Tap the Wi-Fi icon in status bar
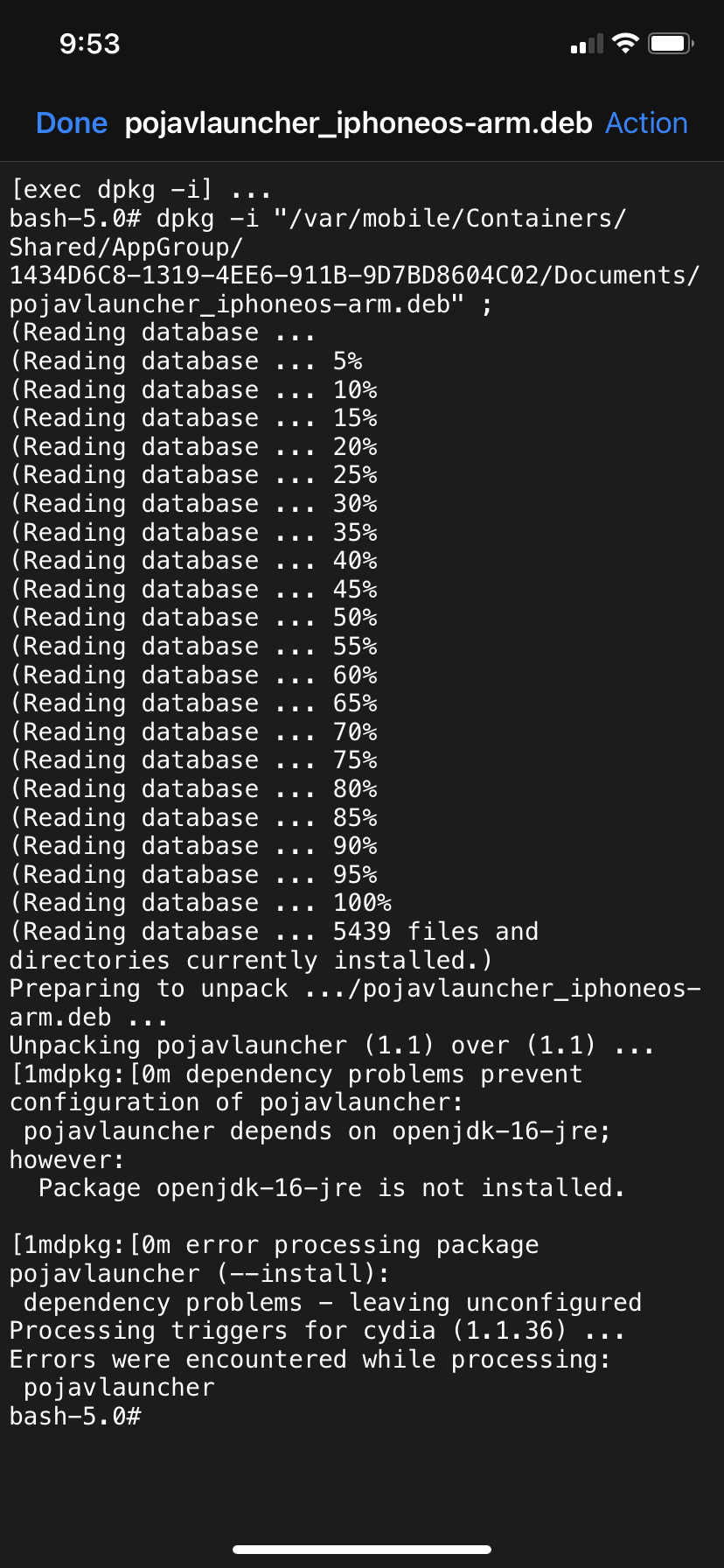This screenshot has width=724, height=1568. pyautogui.click(x=624, y=42)
